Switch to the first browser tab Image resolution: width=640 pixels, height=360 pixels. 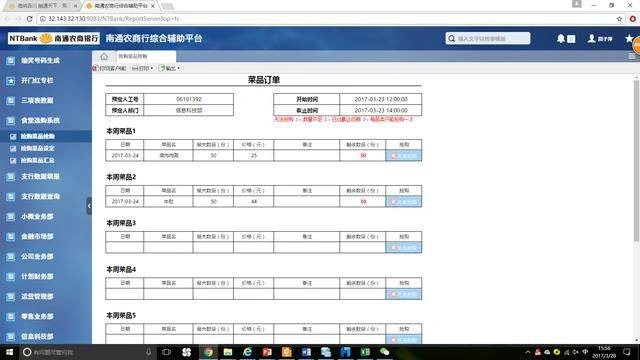pyautogui.click(x=43, y=6)
